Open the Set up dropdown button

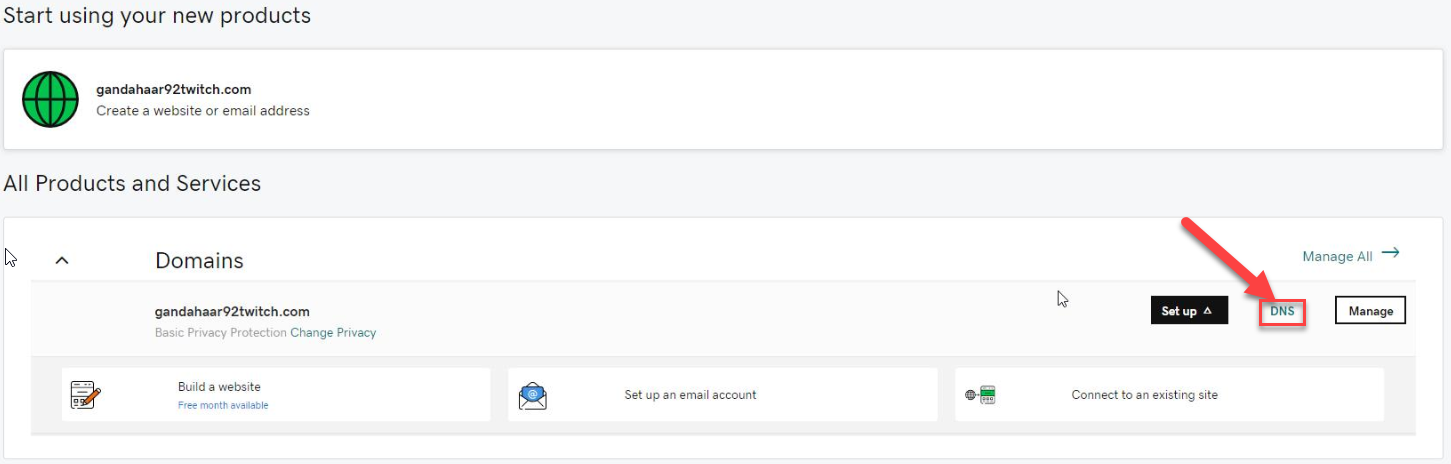pyautogui.click(x=1189, y=311)
